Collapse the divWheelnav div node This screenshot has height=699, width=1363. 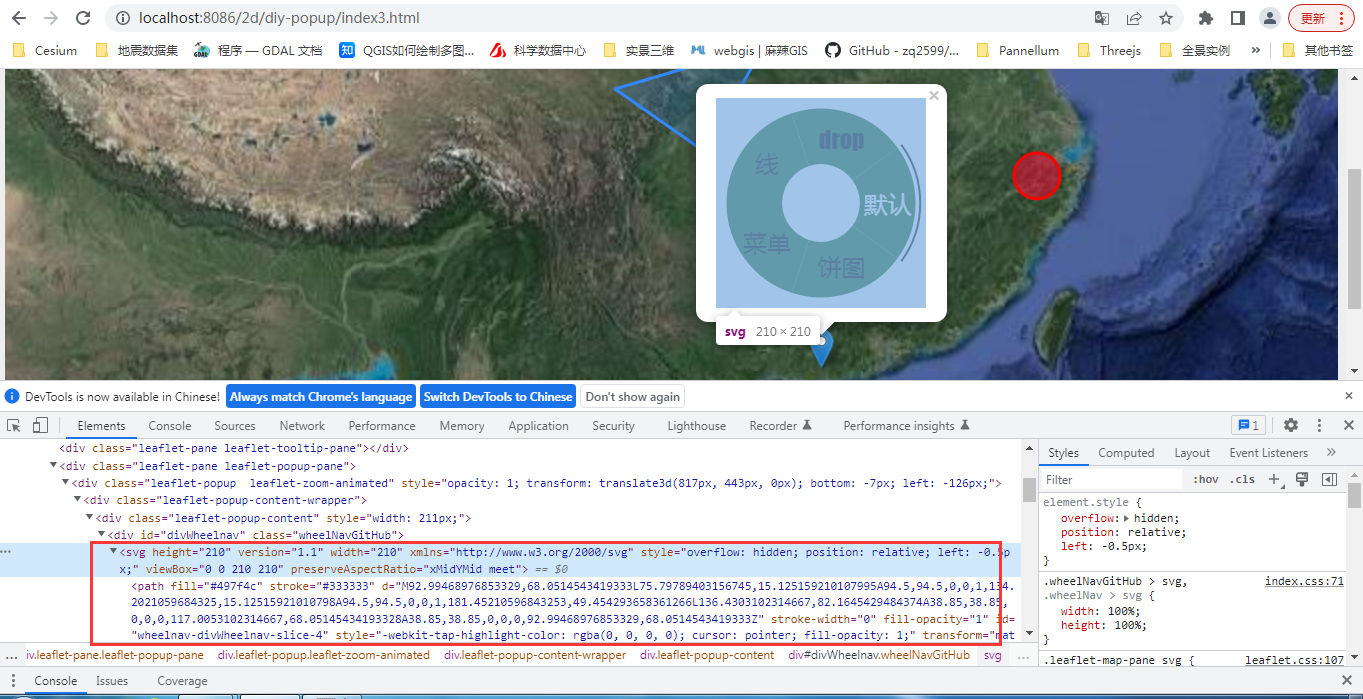pyautogui.click(x=101, y=535)
